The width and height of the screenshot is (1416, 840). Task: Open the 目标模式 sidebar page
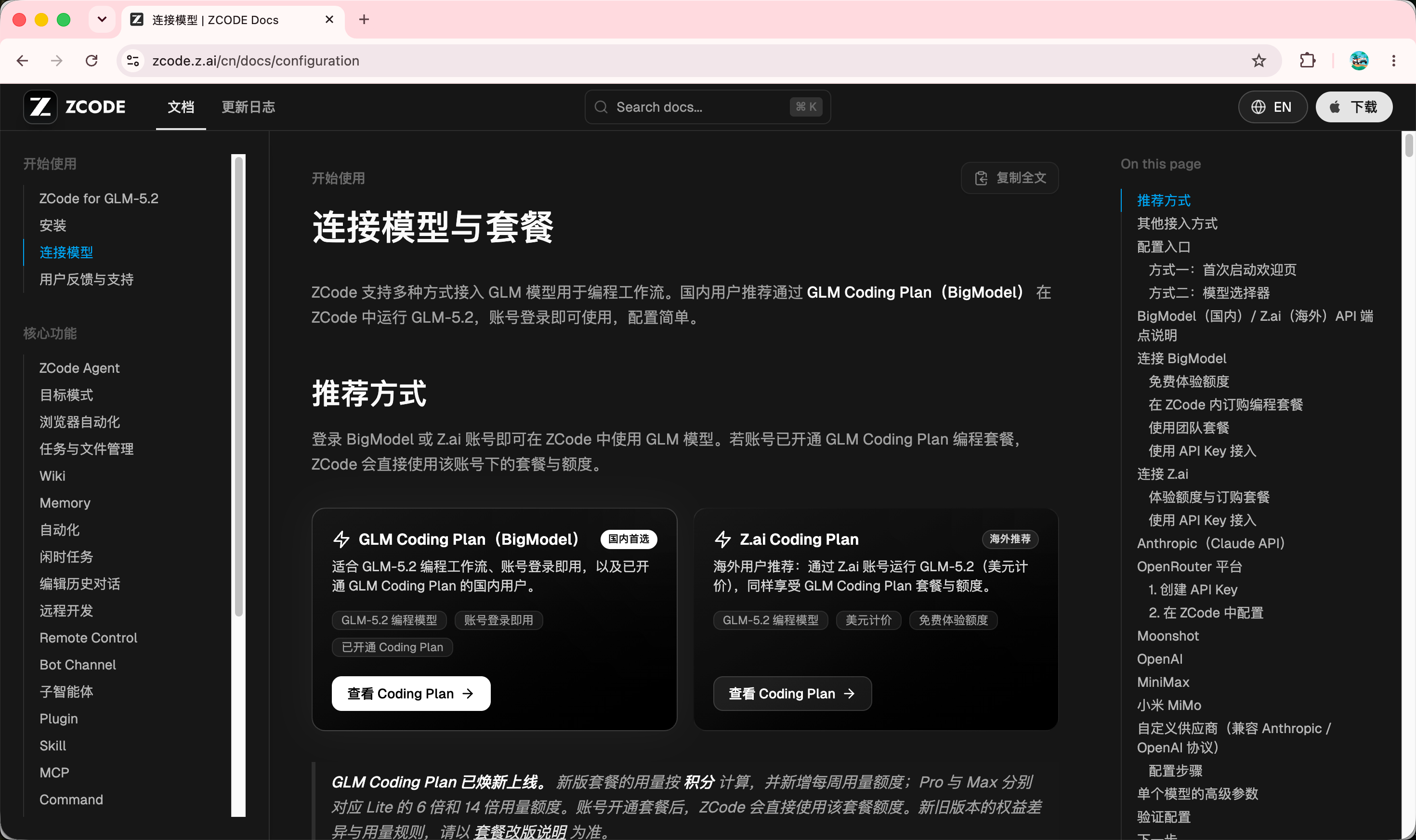66,395
